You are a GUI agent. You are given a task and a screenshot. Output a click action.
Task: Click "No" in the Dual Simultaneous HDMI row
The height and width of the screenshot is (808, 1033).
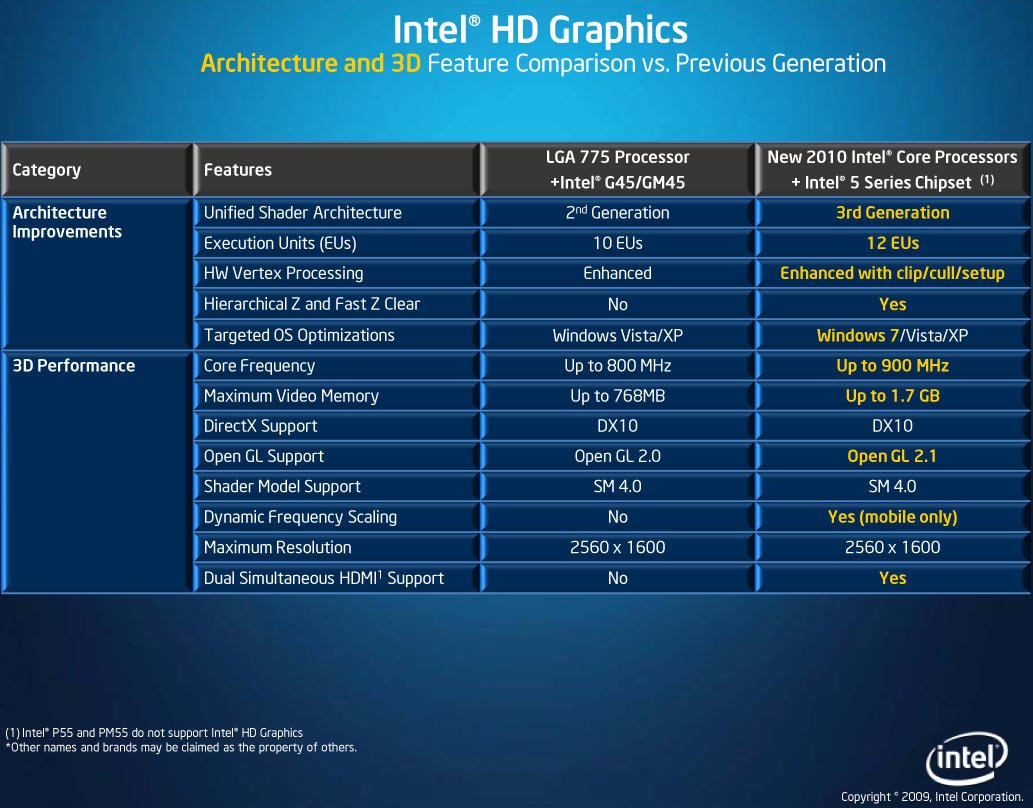[x=617, y=578]
